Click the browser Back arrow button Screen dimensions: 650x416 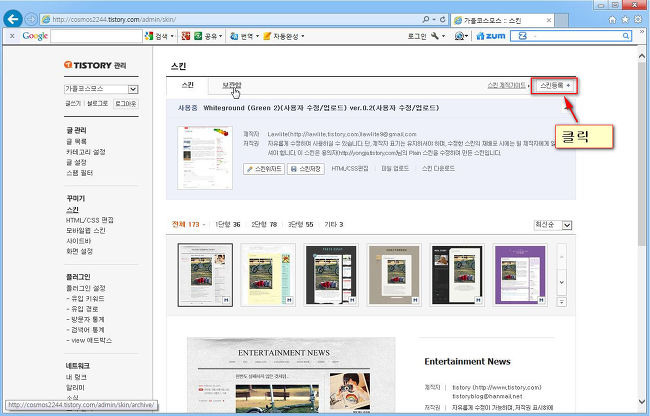(13, 19)
